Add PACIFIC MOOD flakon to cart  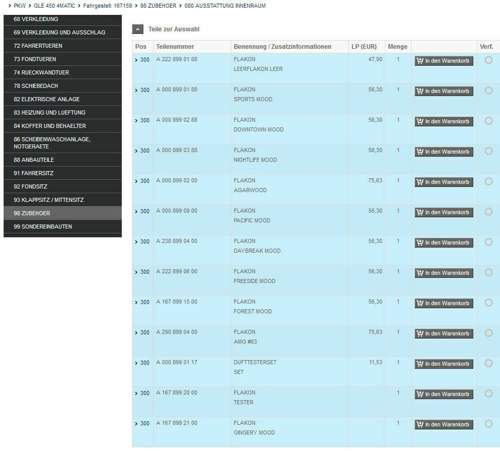(x=444, y=213)
